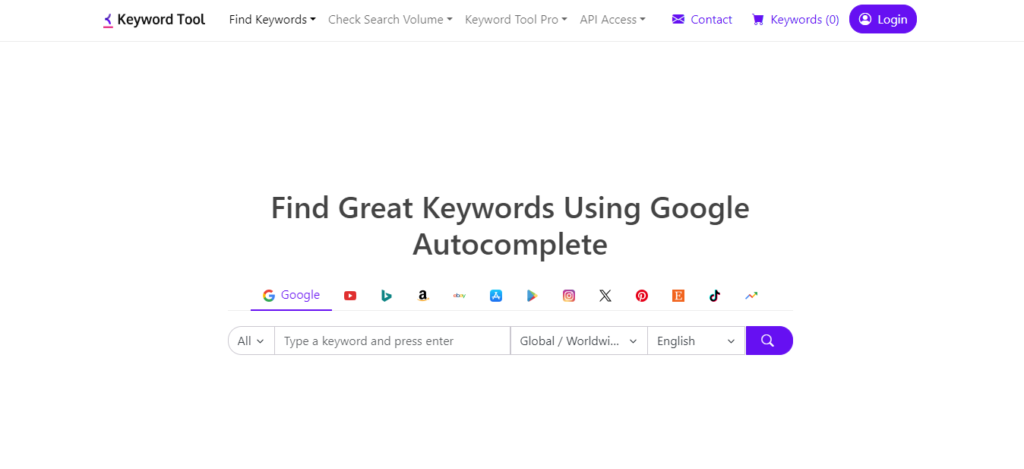Open the Keywords (0) cart
Screen dimensions: 1024x469
795,20
